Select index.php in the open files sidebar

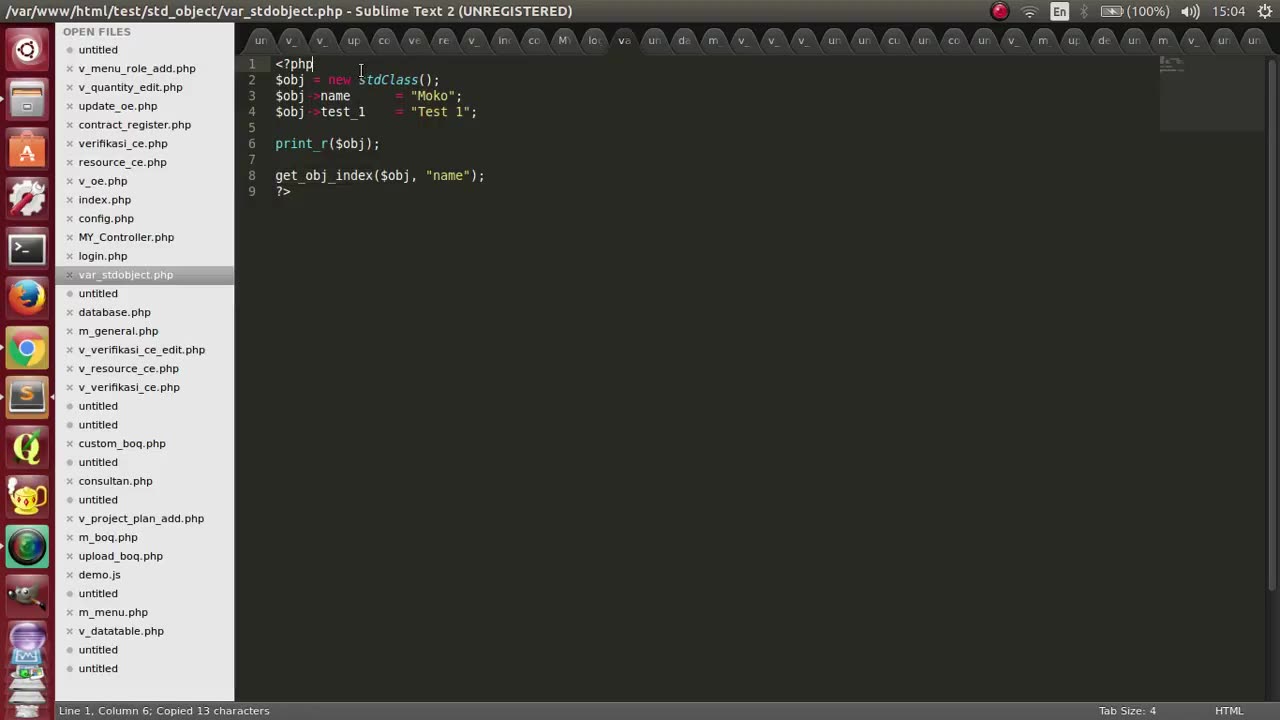[x=105, y=200]
